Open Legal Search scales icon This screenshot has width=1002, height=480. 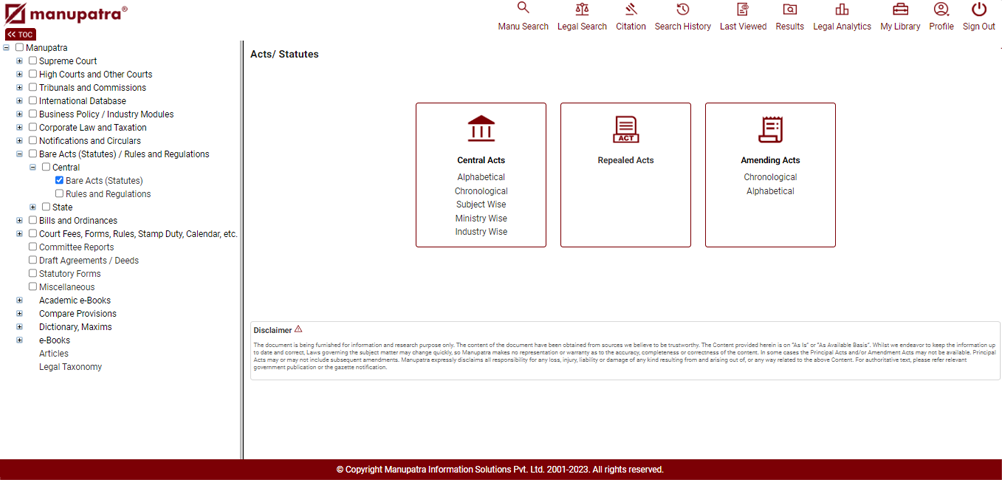click(x=582, y=9)
